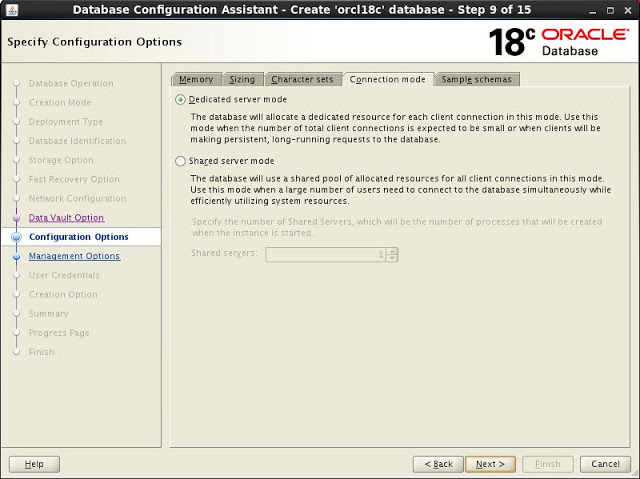640x479 pixels.
Task: Decrease Shared servers with down arrow
Action: [393, 258]
